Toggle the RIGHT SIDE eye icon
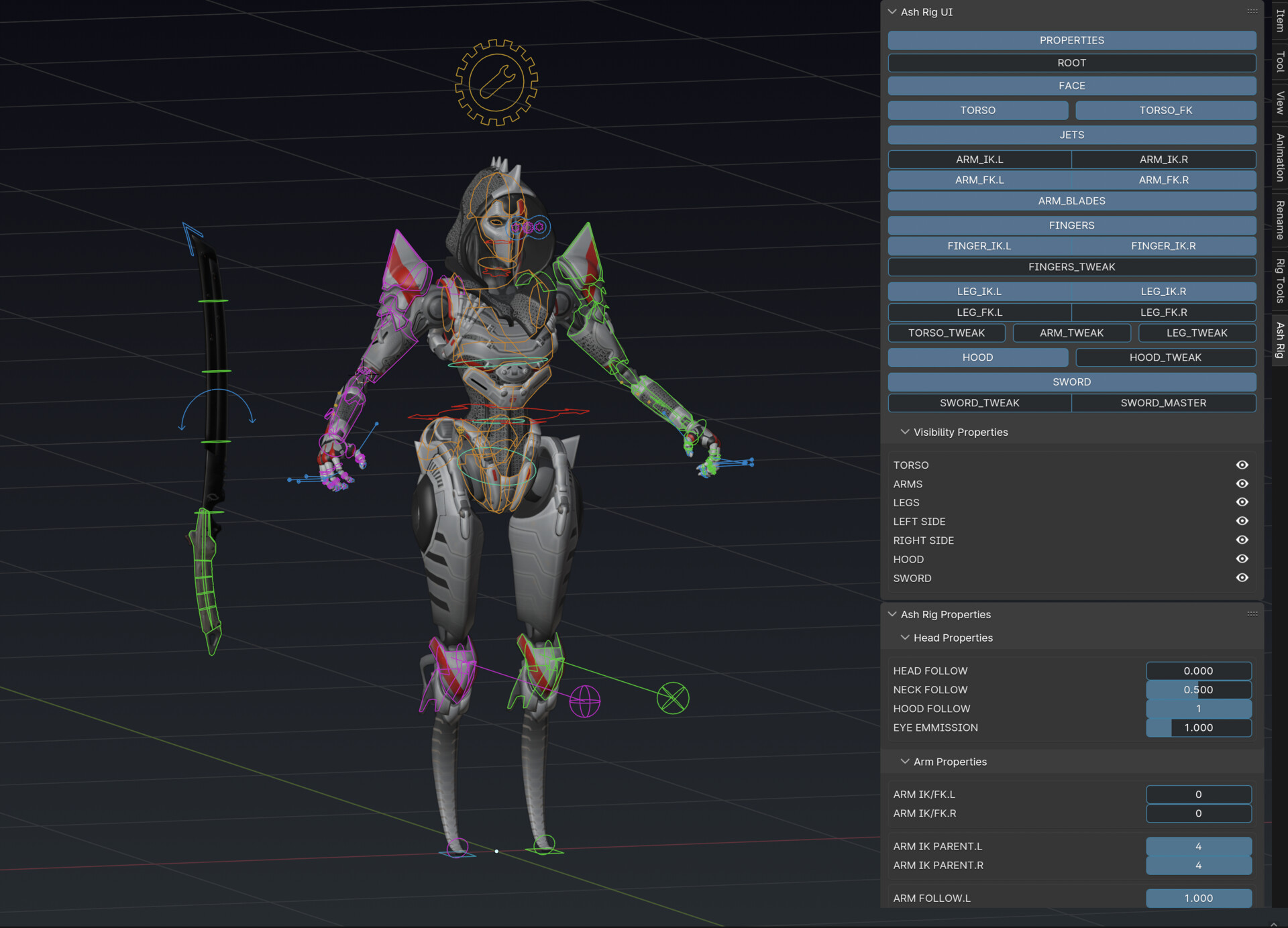 [x=1242, y=540]
